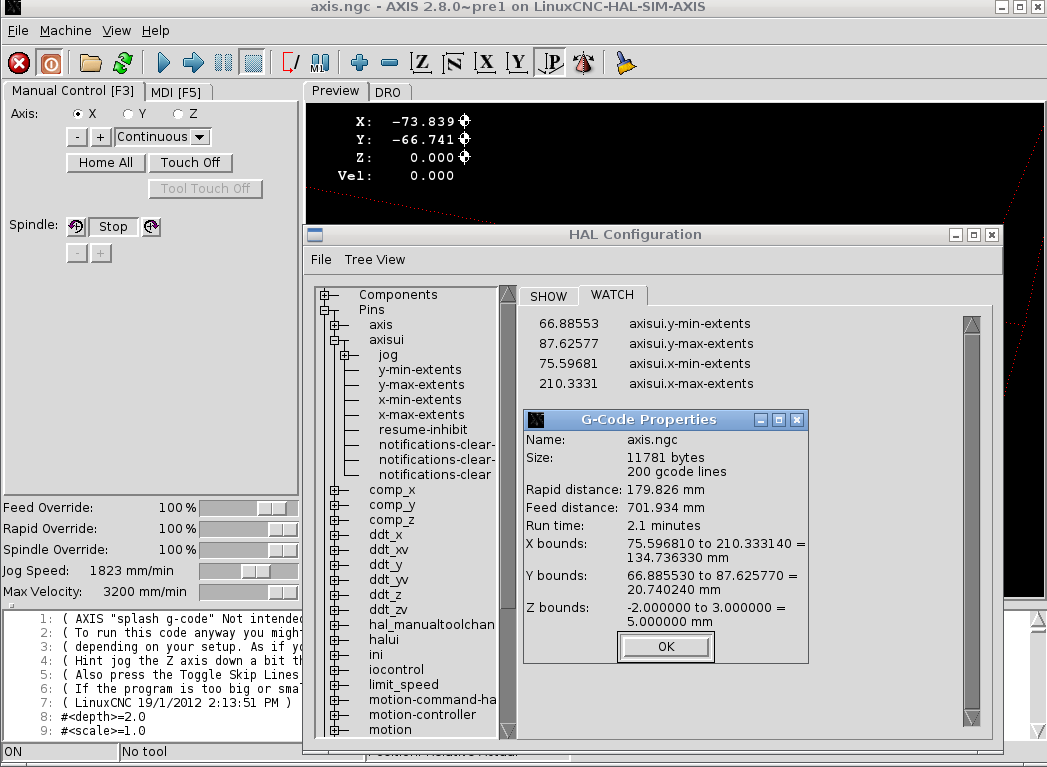The height and width of the screenshot is (767, 1047).
Task: Collapse the axisui tree node
Action: pyautogui.click(x=335, y=340)
